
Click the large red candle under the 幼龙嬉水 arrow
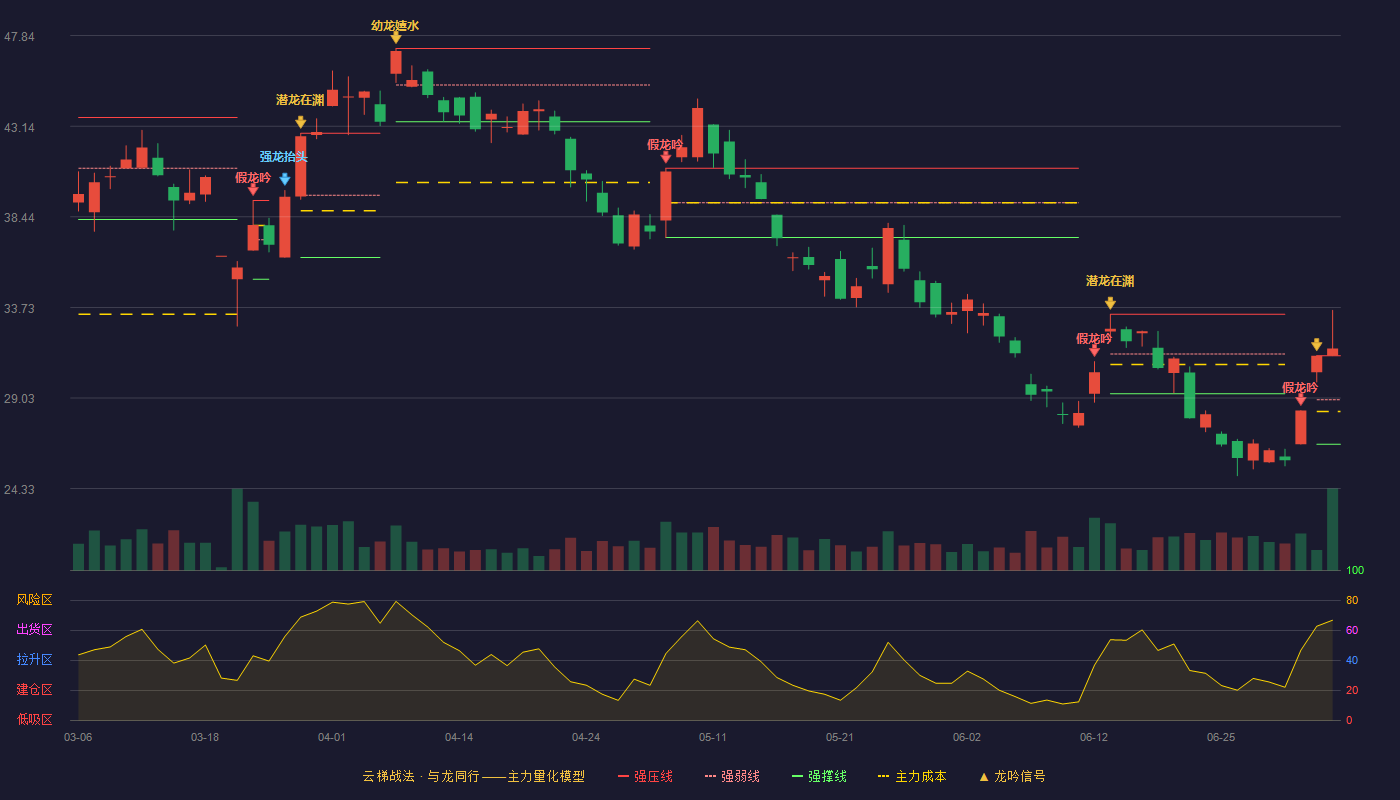pos(396,62)
